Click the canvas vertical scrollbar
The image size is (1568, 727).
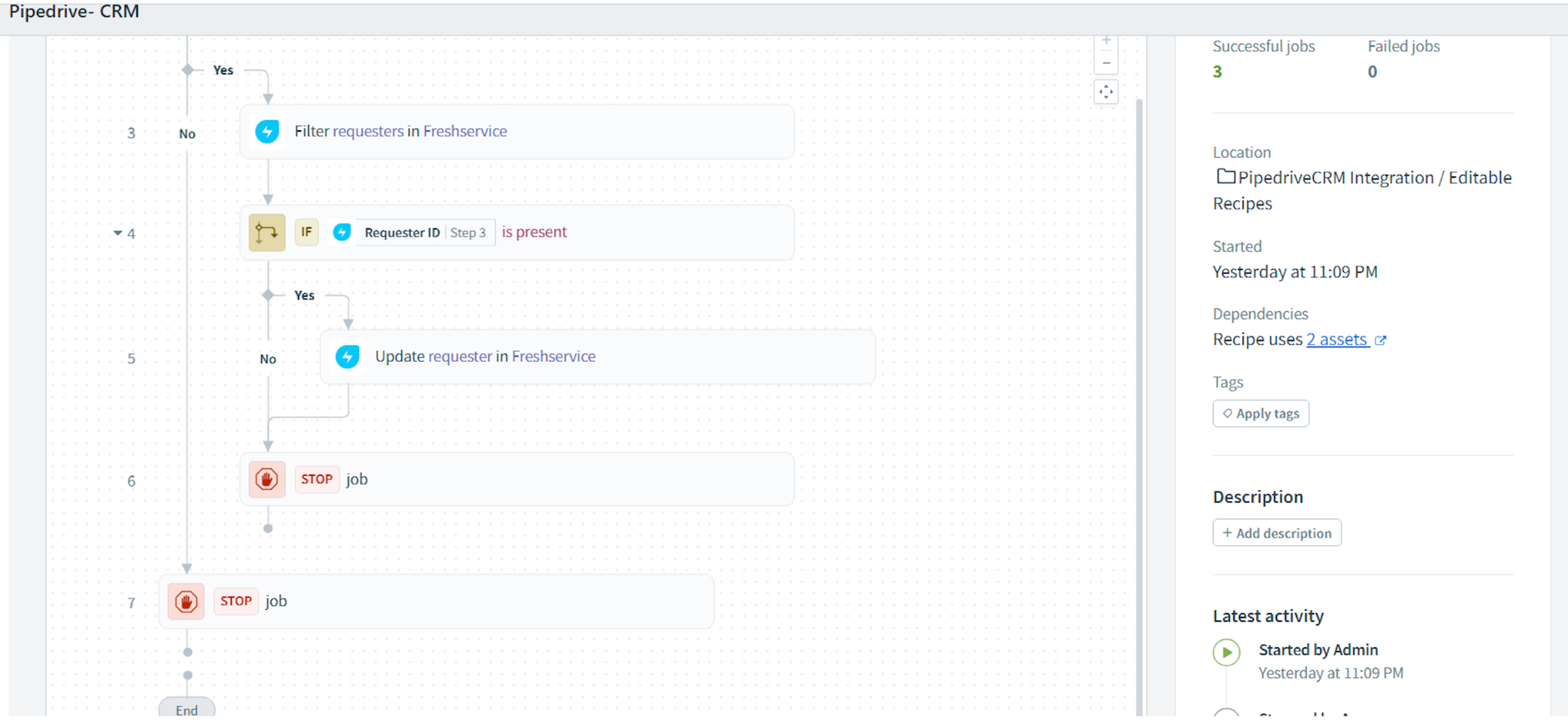pos(1139,406)
